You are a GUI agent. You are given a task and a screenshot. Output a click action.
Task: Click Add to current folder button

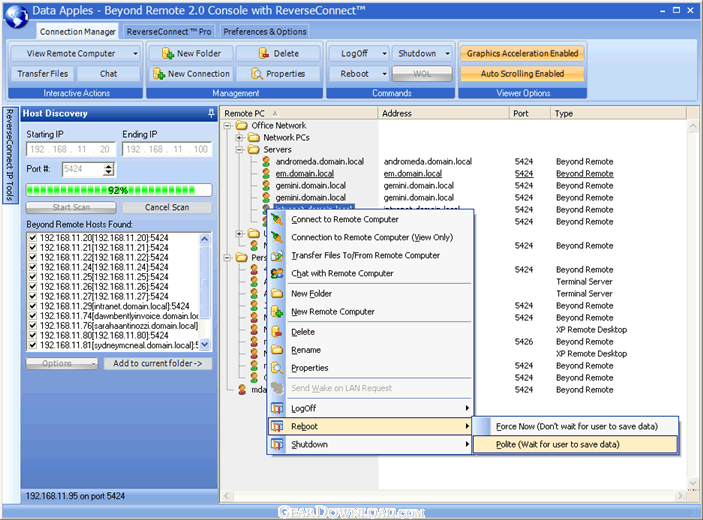point(158,363)
